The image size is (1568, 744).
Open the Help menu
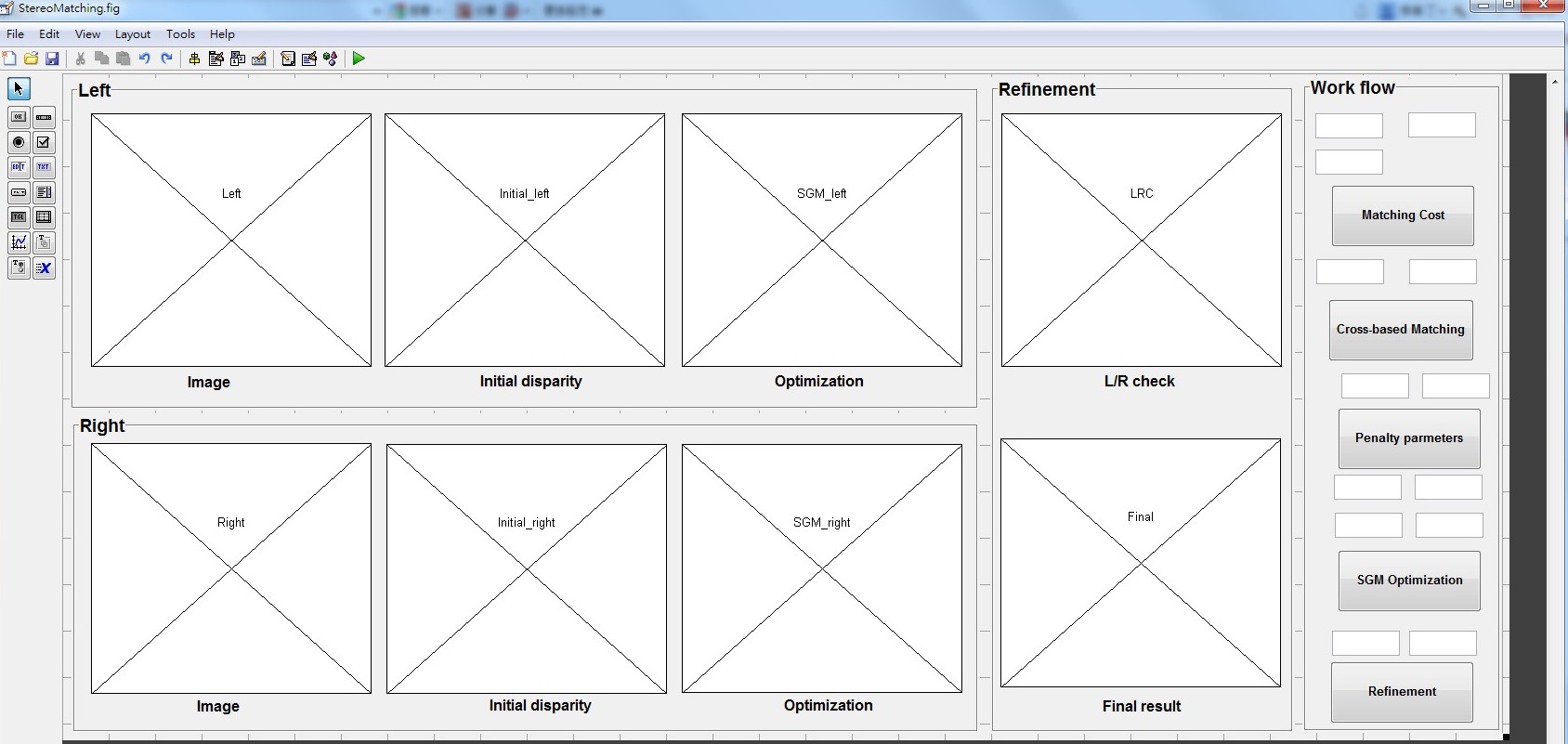(222, 33)
